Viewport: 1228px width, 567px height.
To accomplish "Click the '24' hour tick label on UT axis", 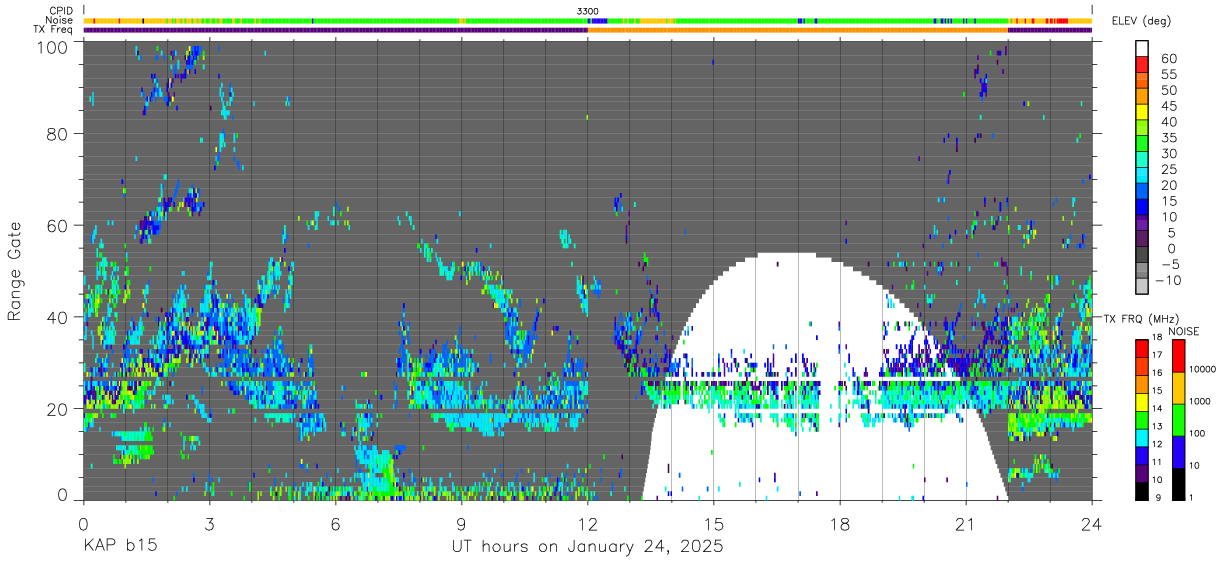I will (1092, 523).
